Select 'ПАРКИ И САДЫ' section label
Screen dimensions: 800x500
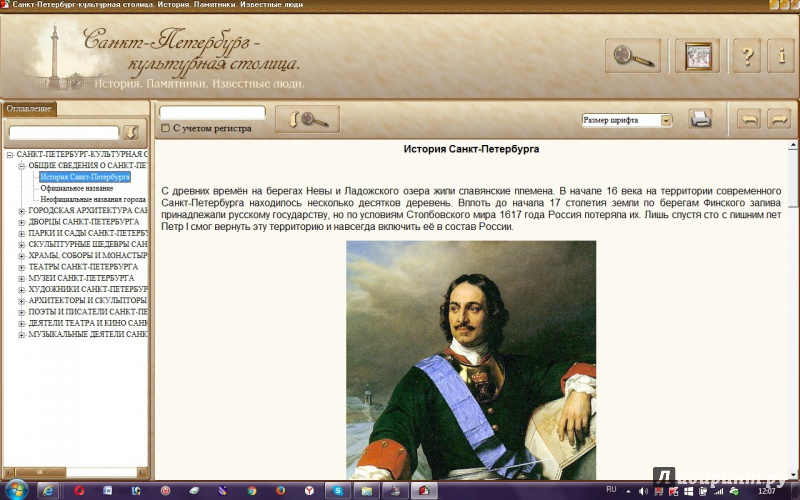click(x=88, y=233)
